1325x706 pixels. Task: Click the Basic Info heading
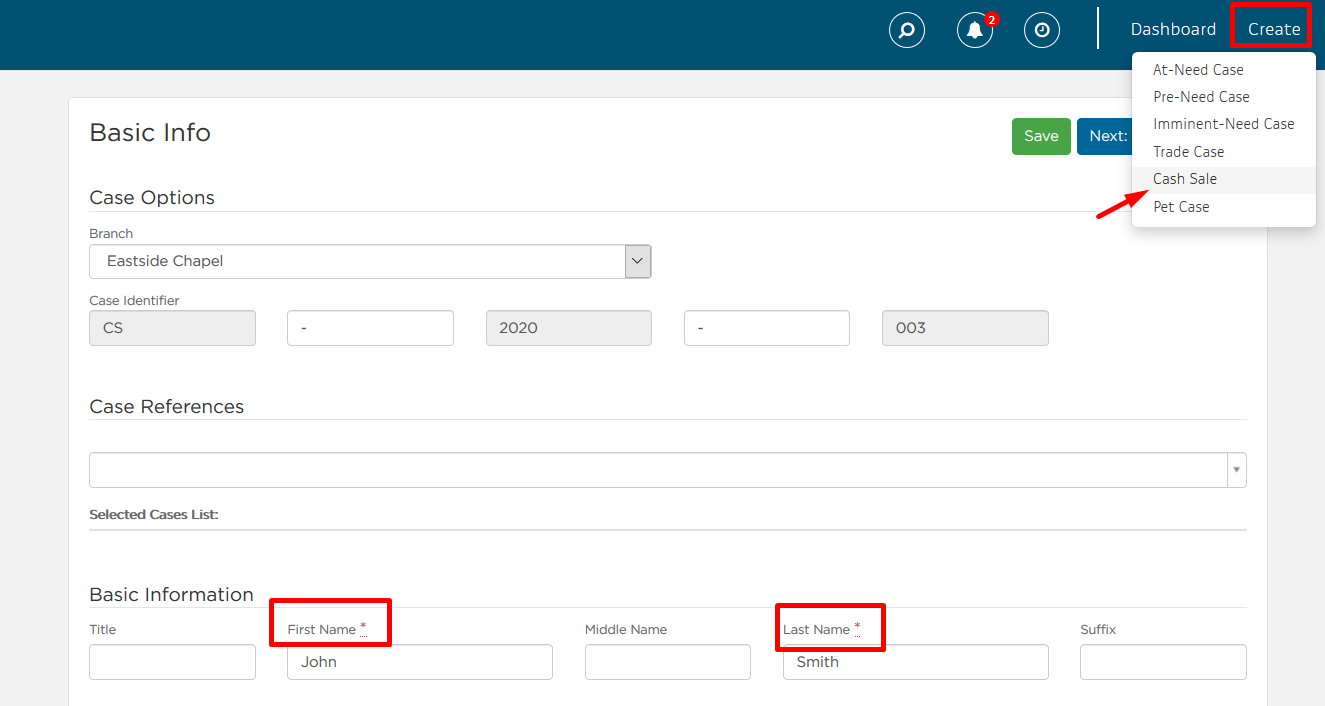pos(150,133)
